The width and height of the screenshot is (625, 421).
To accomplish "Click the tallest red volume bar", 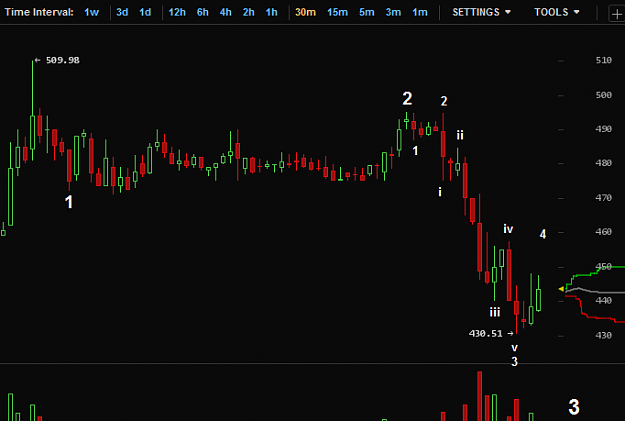I will 480,396.
